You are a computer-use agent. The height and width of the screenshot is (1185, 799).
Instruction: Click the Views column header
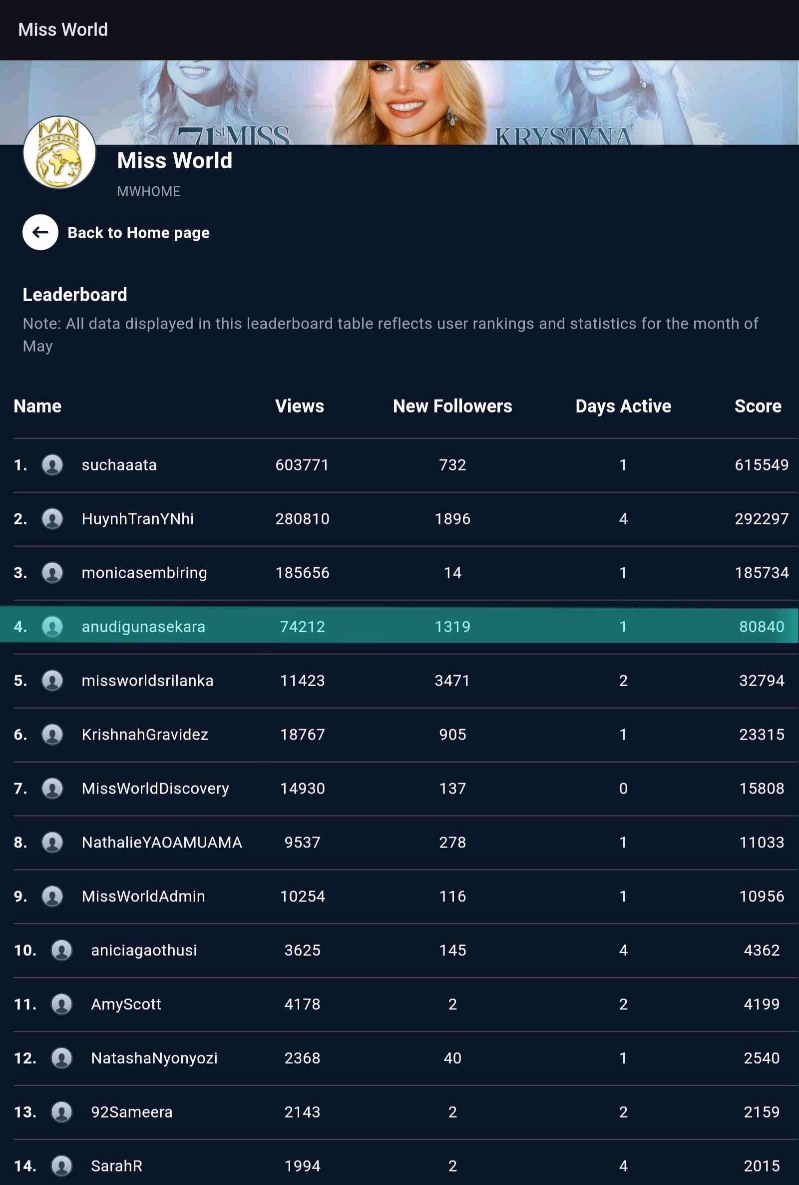(300, 406)
